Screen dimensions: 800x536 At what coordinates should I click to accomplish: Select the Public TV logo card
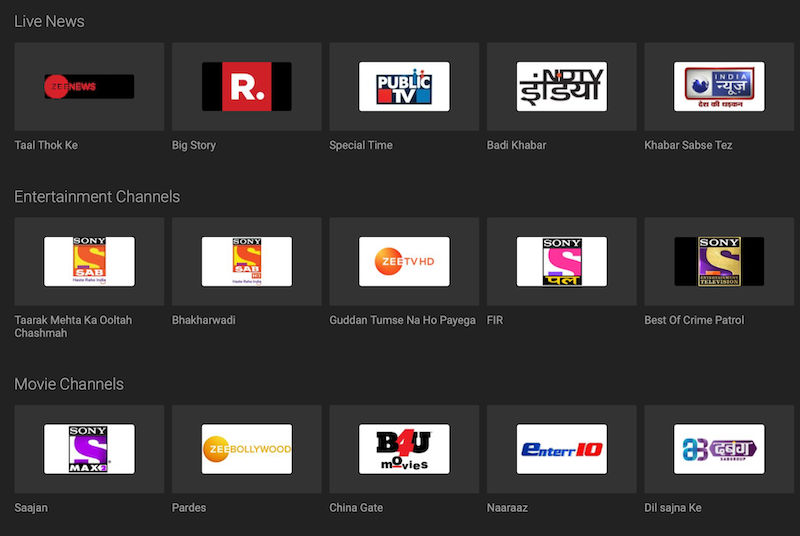coord(404,86)
